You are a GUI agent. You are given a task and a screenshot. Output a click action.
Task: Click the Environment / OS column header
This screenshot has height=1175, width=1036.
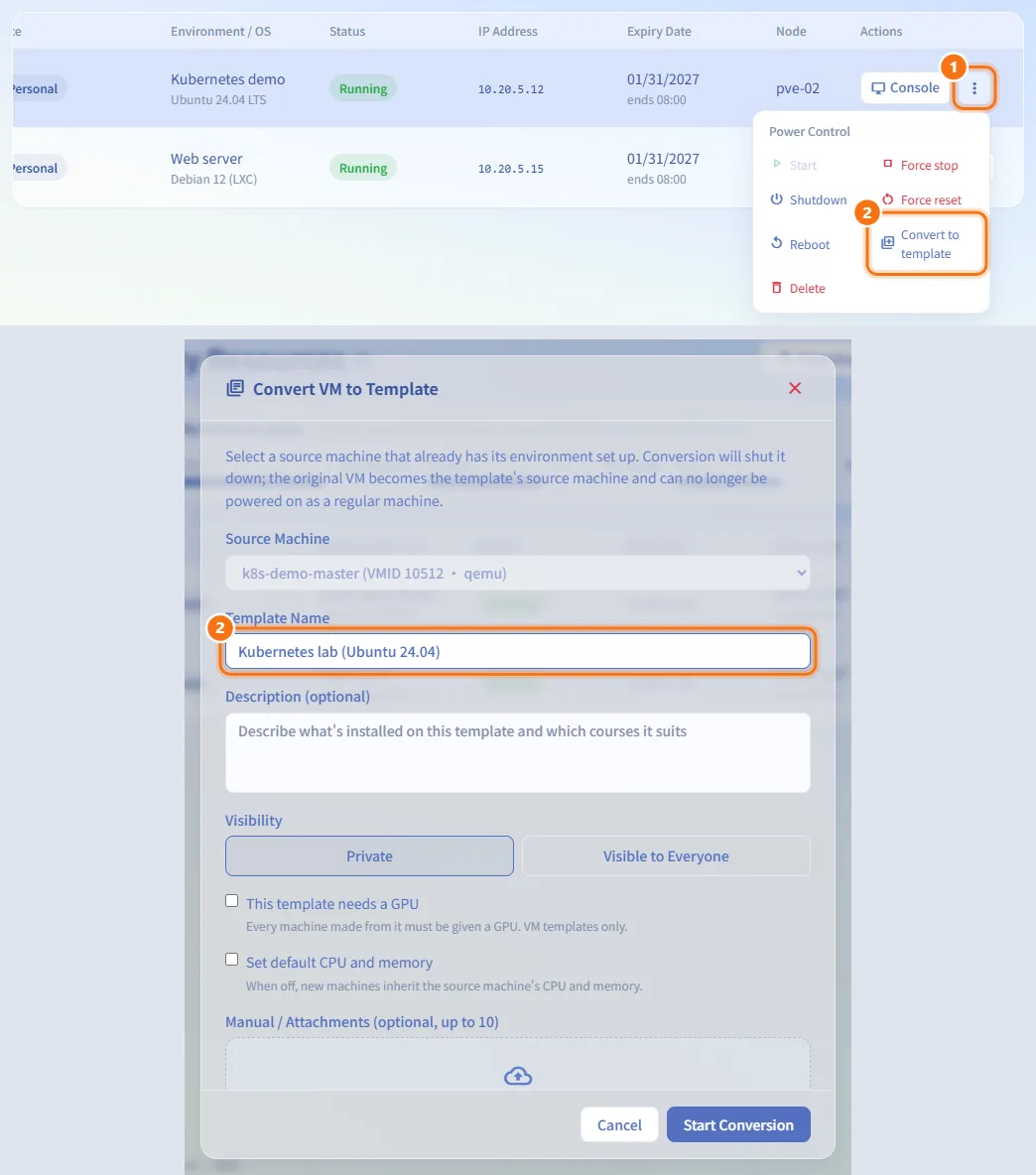pyautogui.click(x=221, y=32)
